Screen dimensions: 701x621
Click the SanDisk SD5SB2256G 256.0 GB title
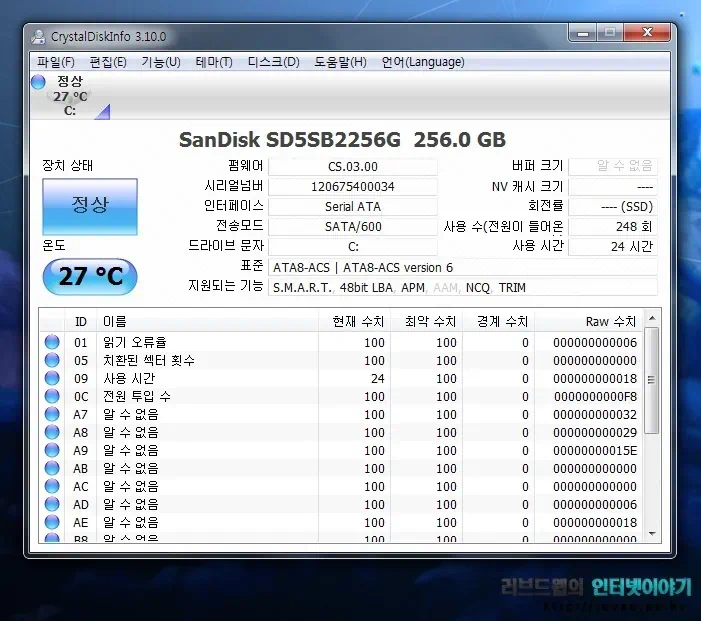point(342,139)
